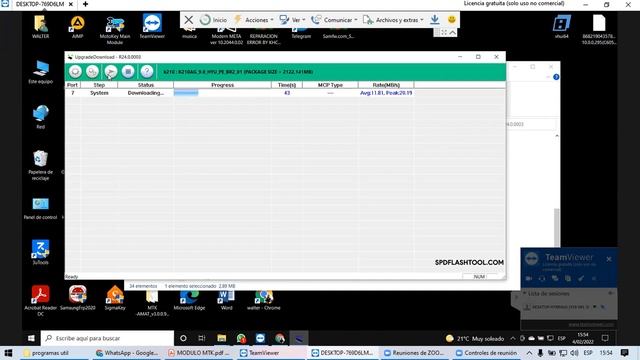
Task: Click the Load Packet gear button in UpgradeDownload
Action: pyautogui.click(x=75, y=72)
